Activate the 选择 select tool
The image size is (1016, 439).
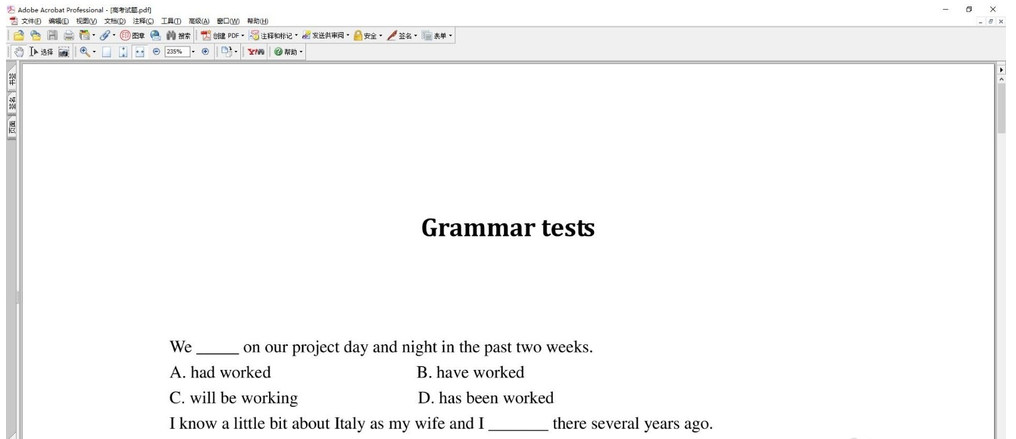pyautogui.click(x=41, y=52)
